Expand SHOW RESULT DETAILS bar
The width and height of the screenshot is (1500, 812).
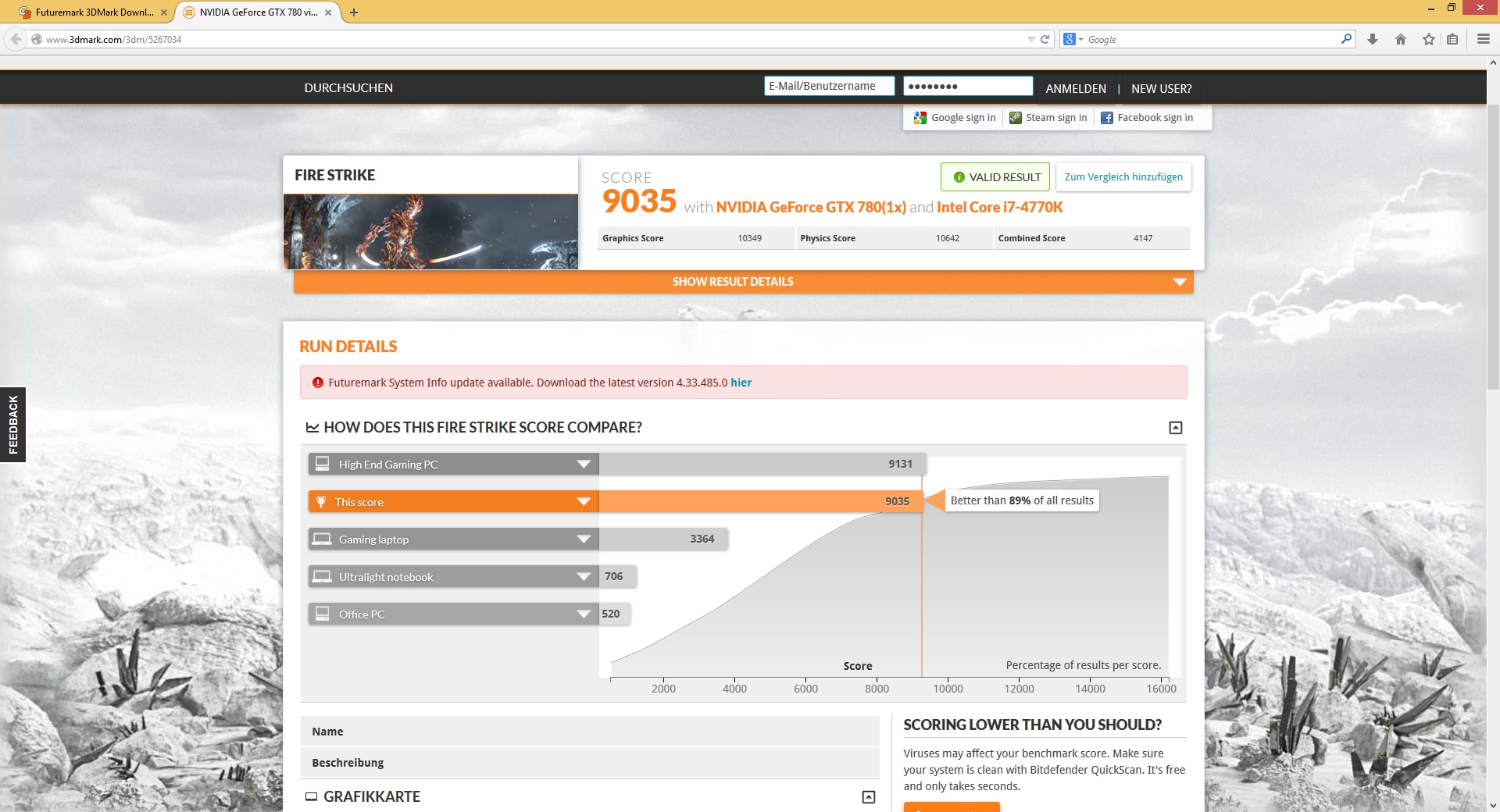click(743, 282)
